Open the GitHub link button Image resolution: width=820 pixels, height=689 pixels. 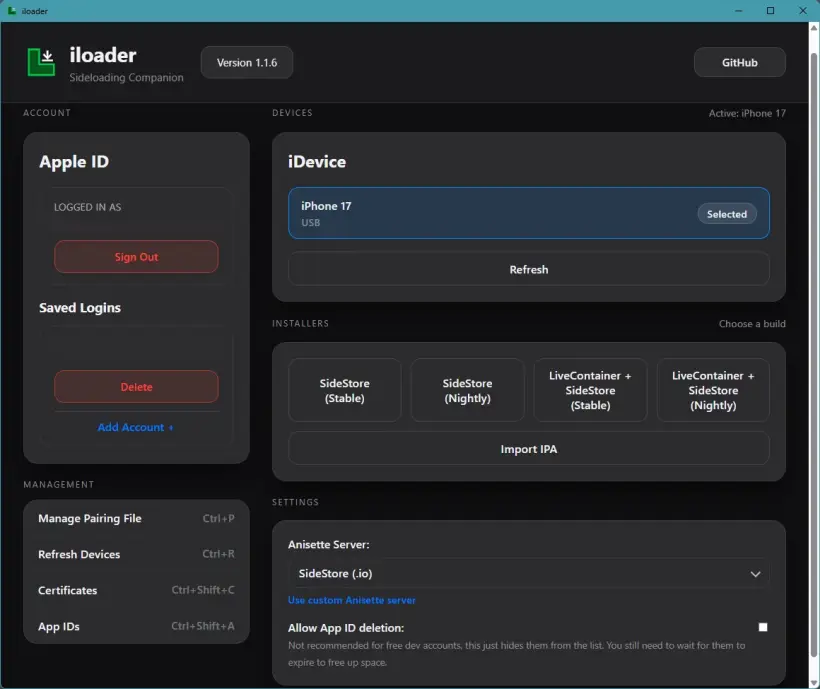(739, 63)
